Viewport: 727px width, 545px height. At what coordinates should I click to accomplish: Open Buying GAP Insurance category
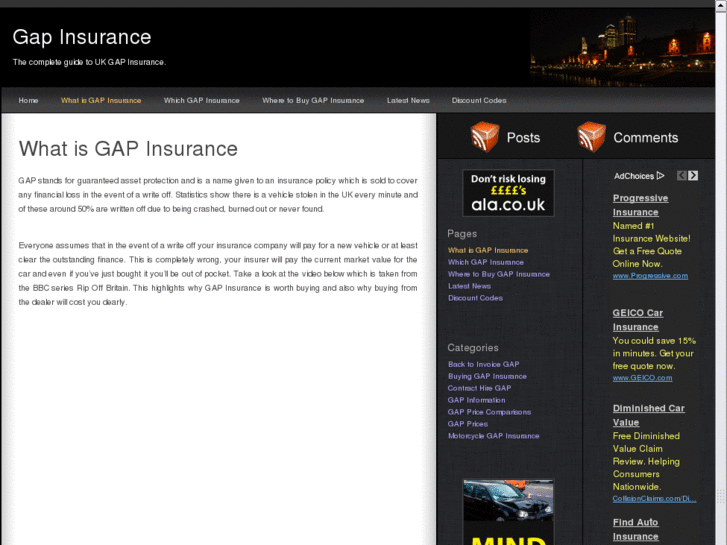coord(487,376)
